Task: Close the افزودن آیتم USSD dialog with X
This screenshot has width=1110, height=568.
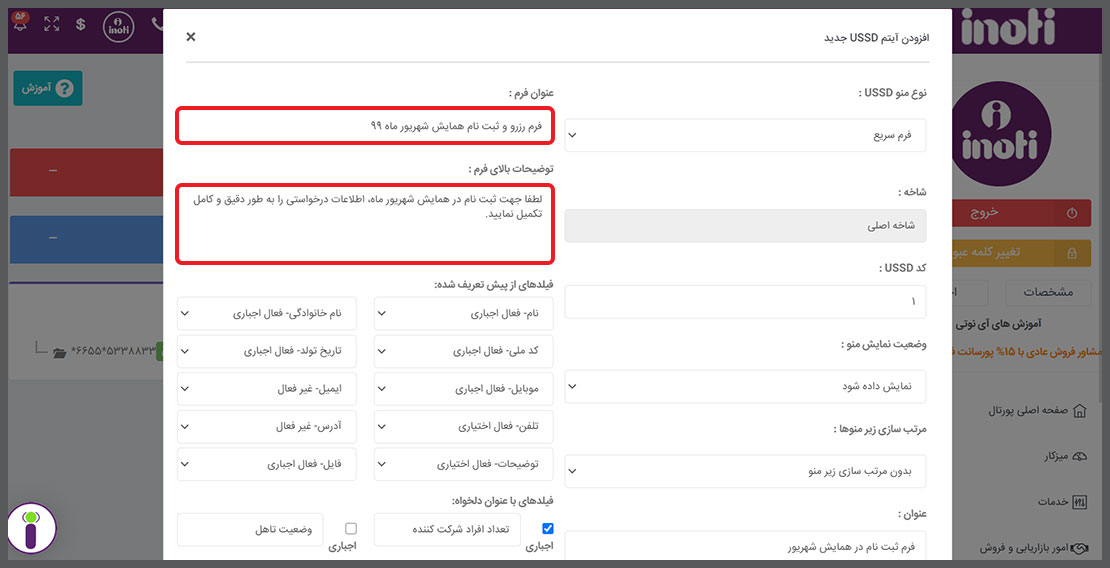Action: click(x=190, y=37)
